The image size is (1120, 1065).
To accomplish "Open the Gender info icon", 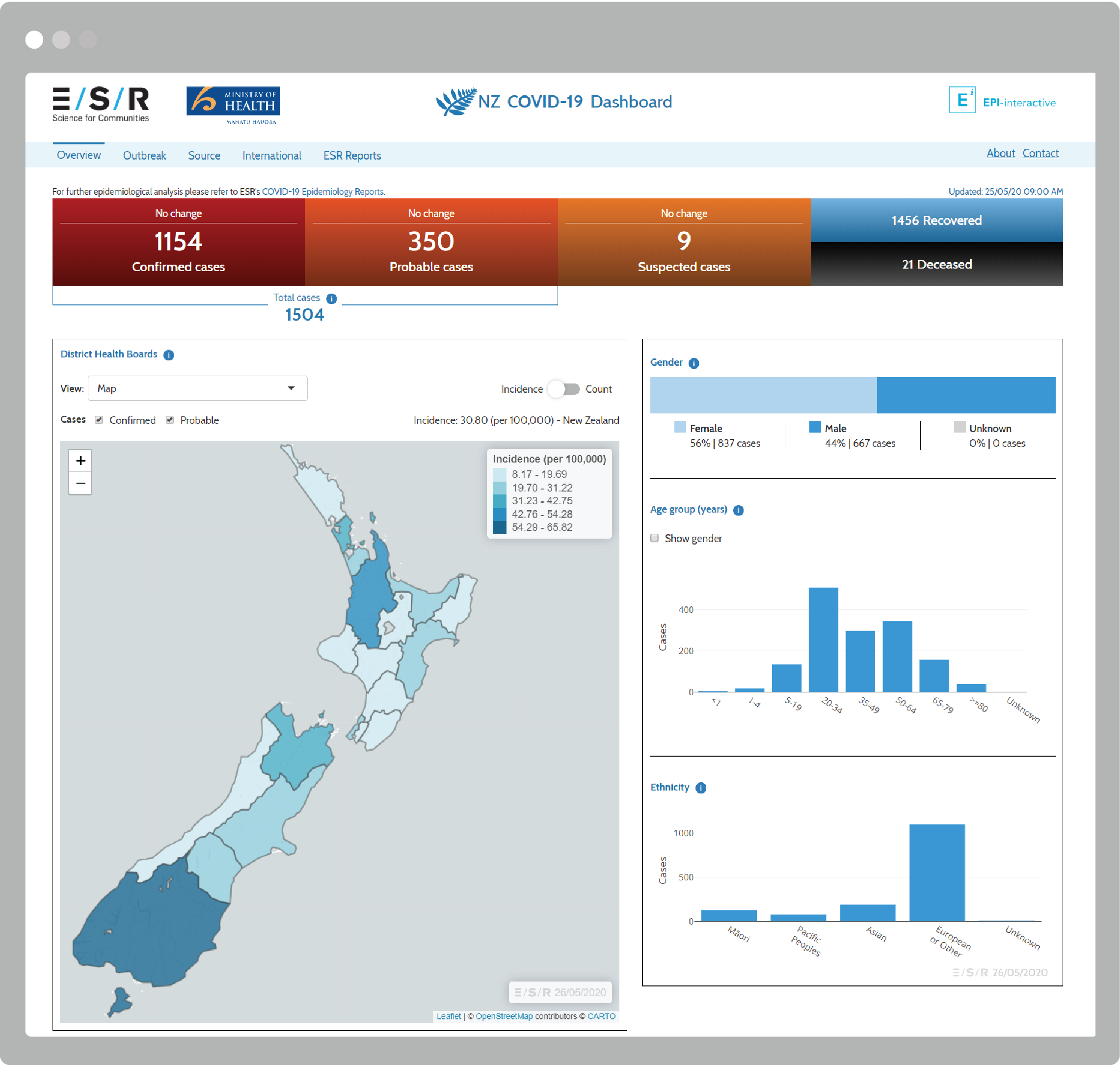I will [x=693, y=363].
